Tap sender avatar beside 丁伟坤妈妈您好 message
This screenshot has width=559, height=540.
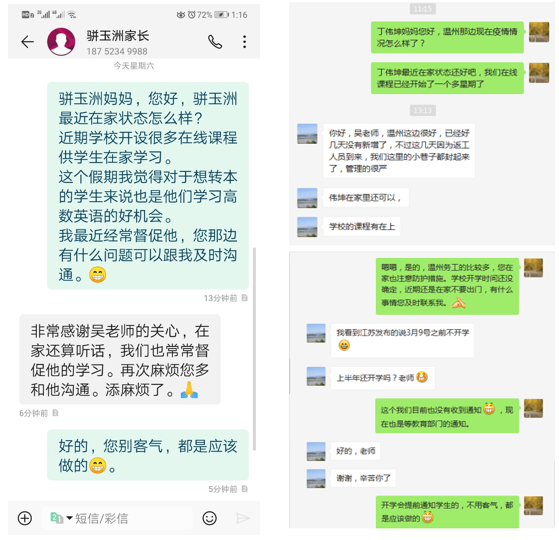point(539,32)
